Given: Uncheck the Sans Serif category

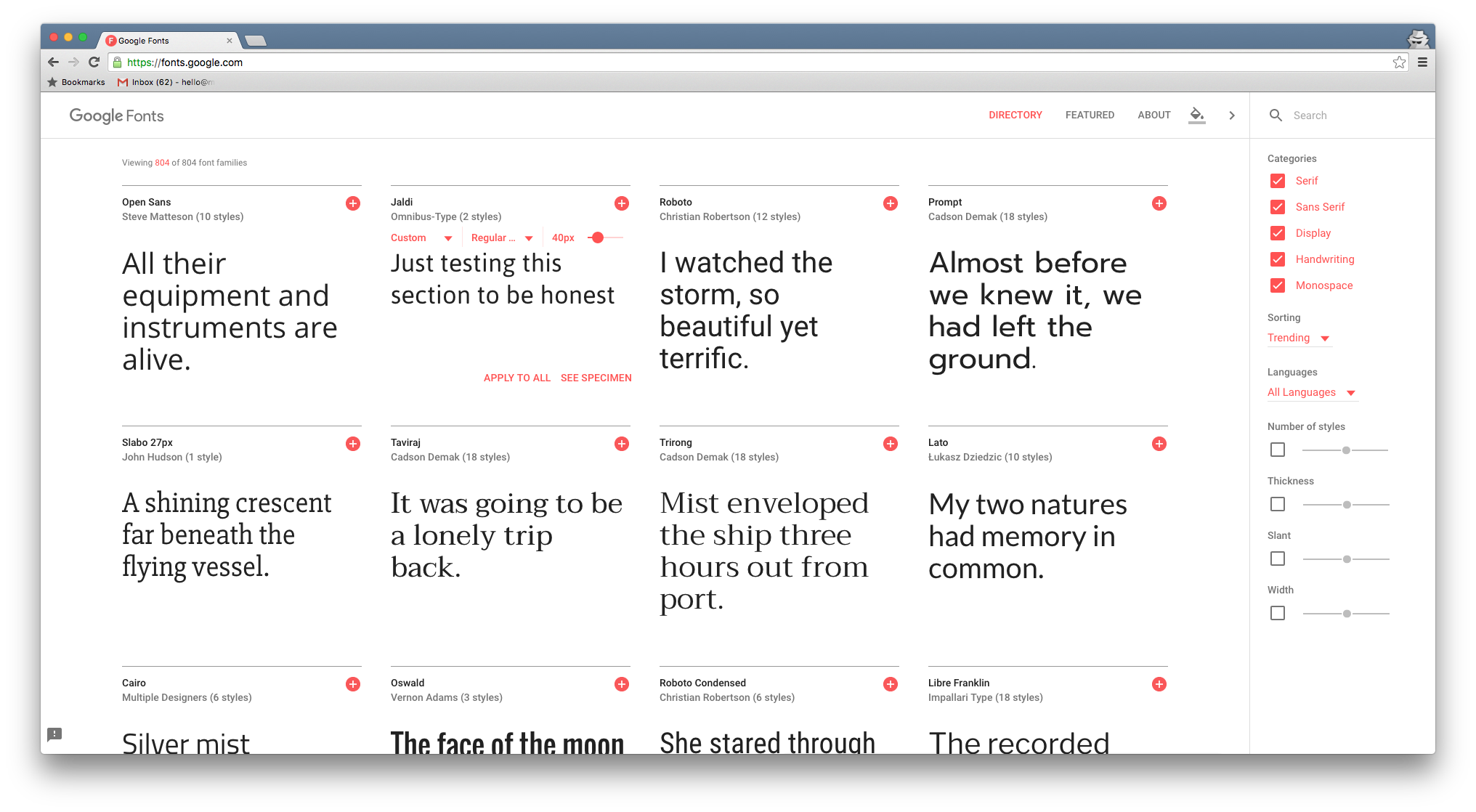Looking at the screenshot, I should (1278, 207).
